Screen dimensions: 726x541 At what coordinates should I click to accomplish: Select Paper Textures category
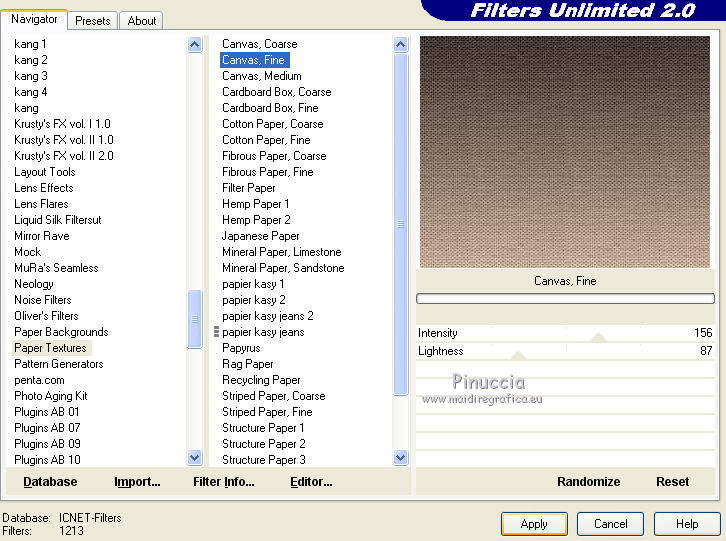(x=50, y=348)
